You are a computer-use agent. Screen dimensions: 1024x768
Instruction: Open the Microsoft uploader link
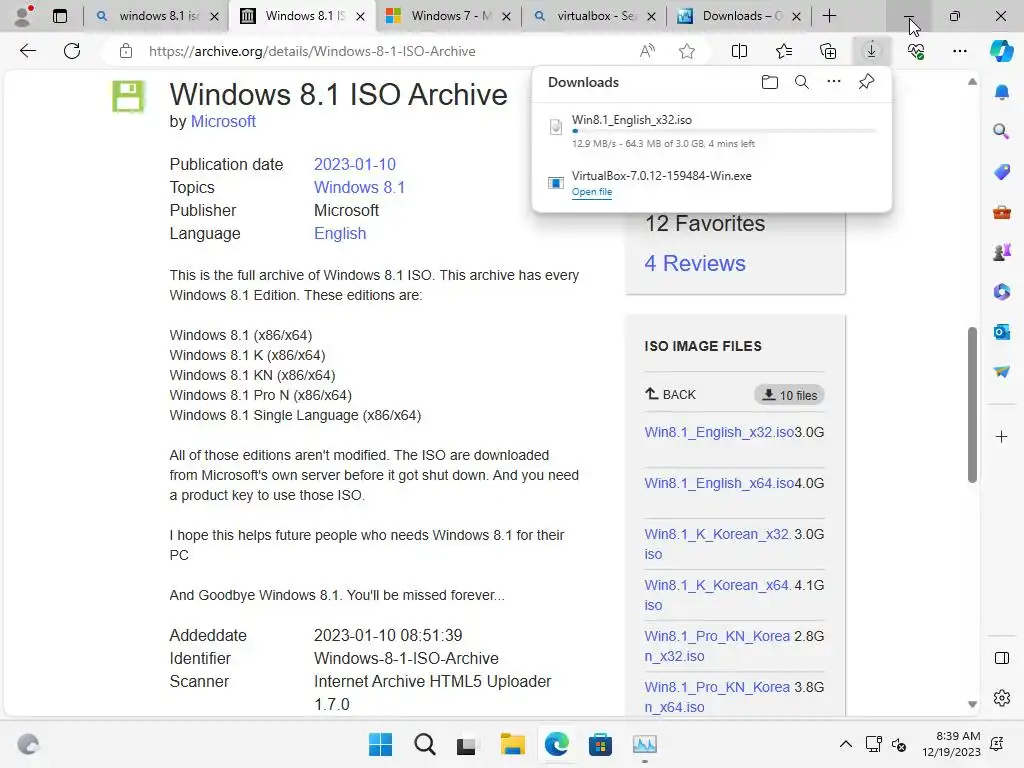[x=223, y=121]
